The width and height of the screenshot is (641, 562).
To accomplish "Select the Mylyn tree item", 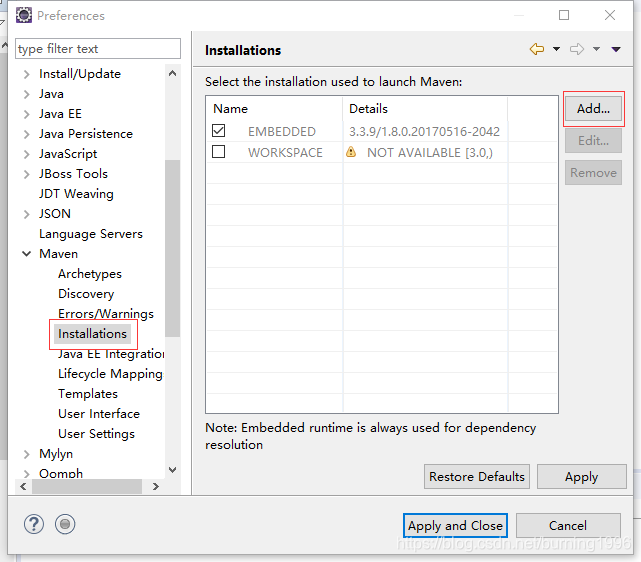I will pos(56,454).
